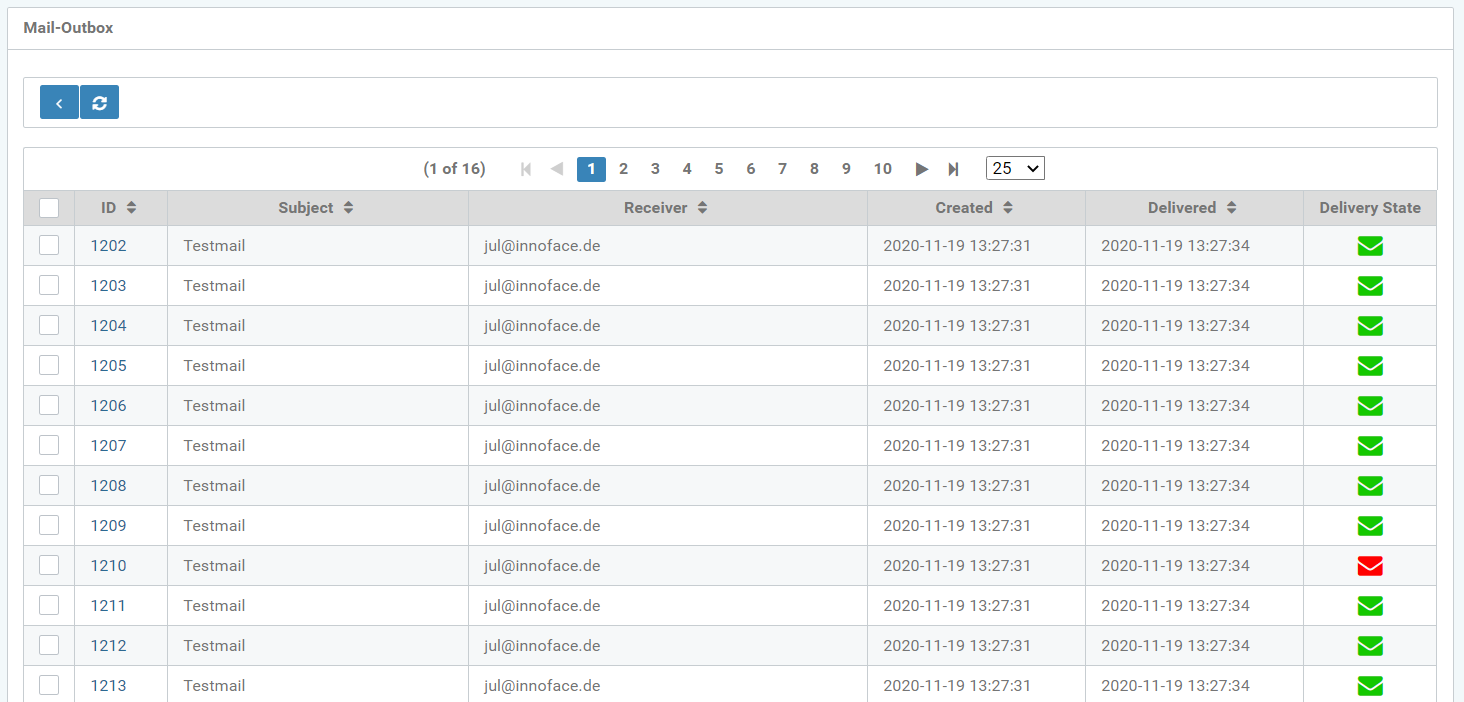Switch to page 10
This screenshot has width=1464, height=702.
pyautogui.click(x=882, y=169)
